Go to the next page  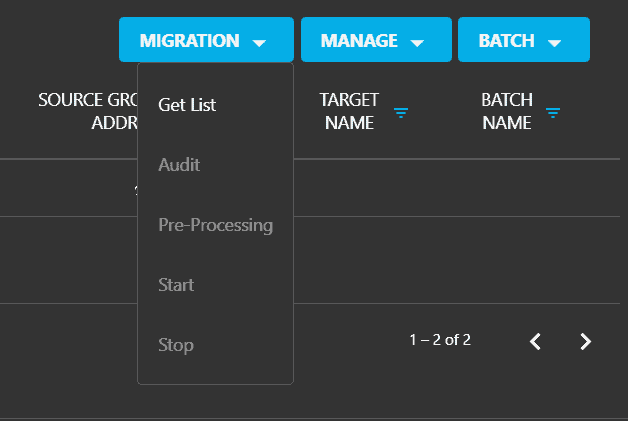point(586,341)
